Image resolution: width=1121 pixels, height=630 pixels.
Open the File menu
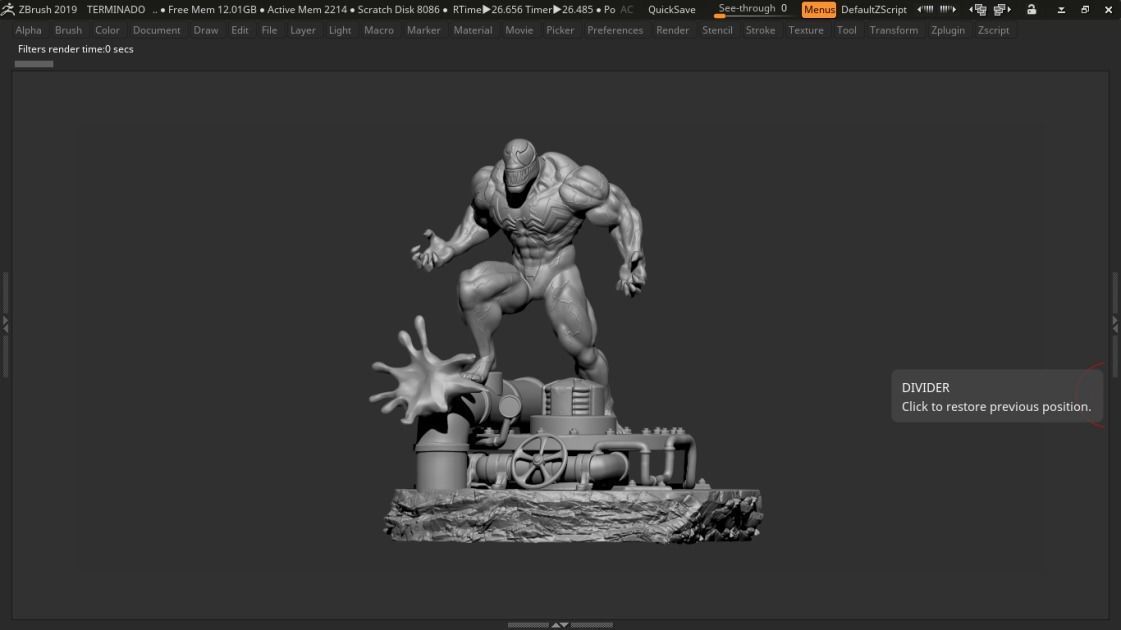point(269,30)
